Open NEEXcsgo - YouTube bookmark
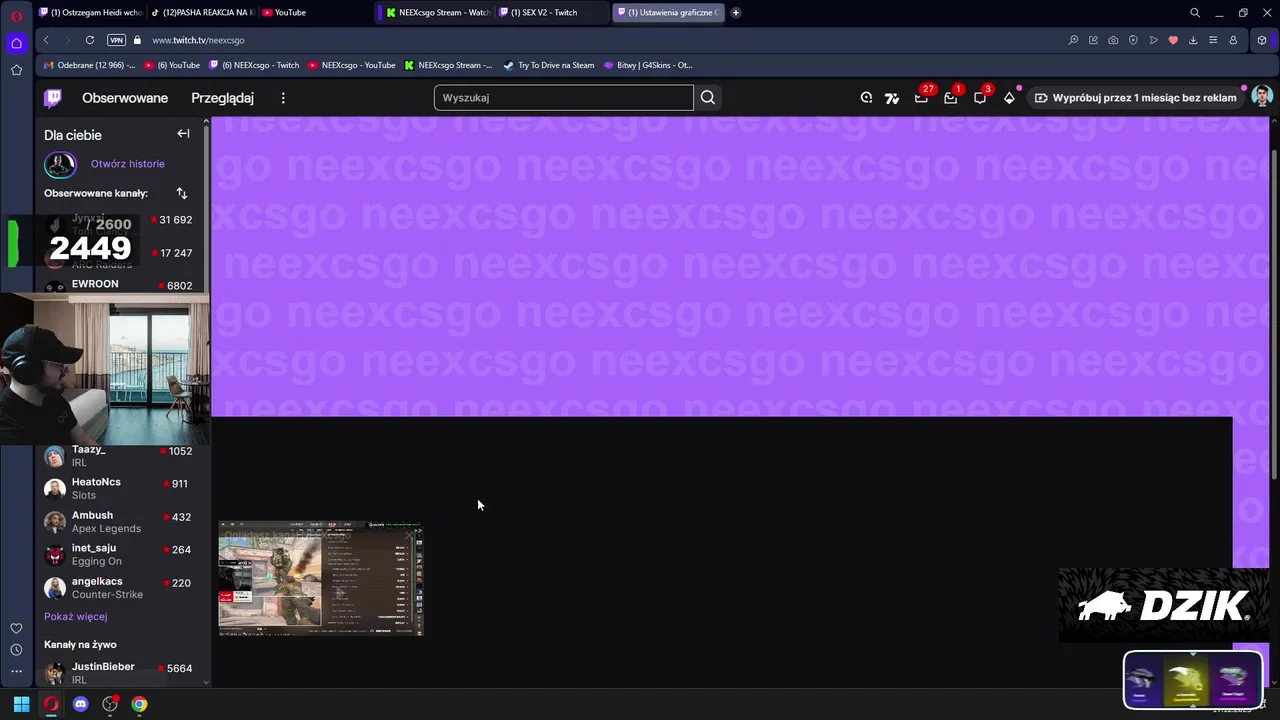 click(x=352, y=65)
